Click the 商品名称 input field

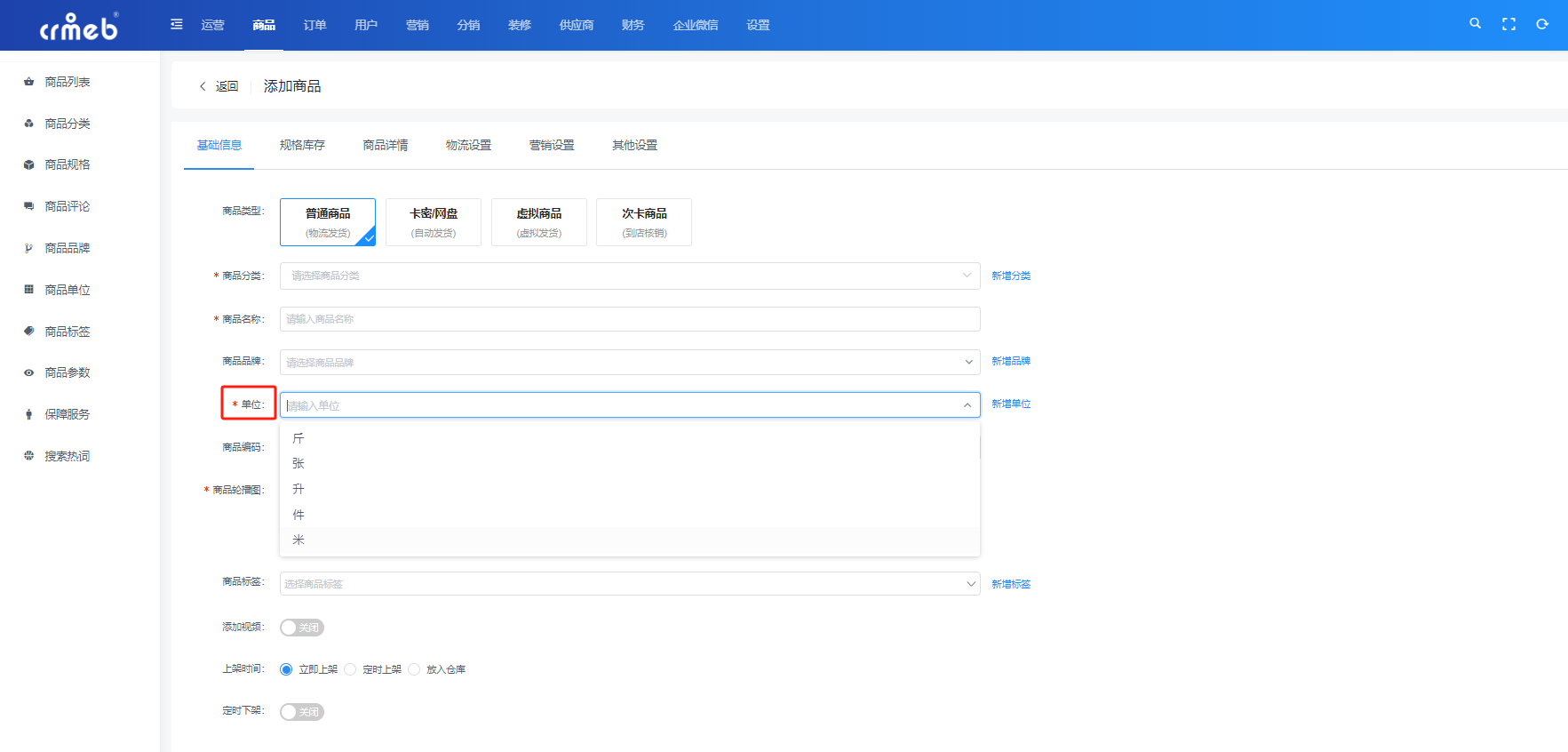point(629,319)
